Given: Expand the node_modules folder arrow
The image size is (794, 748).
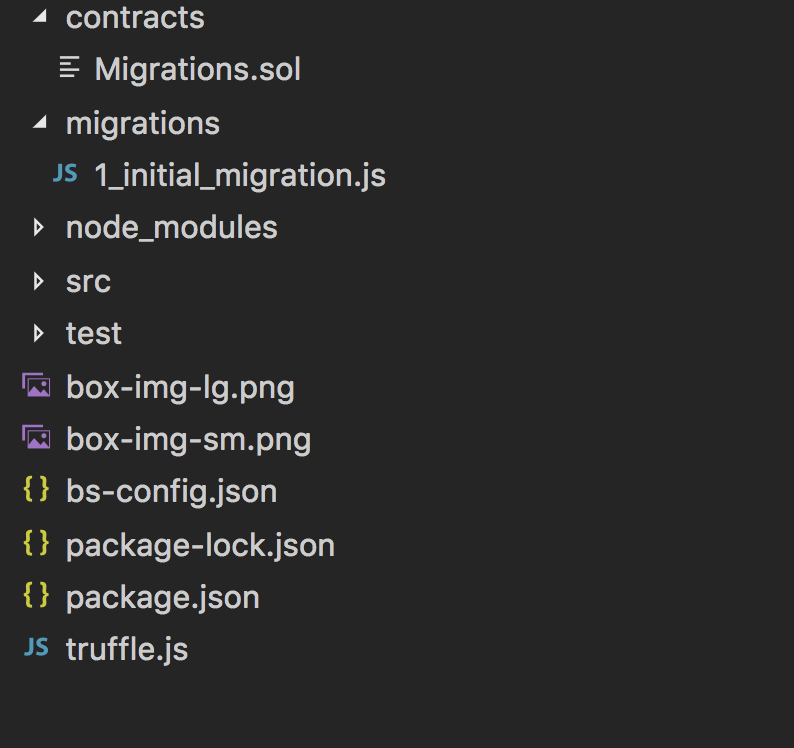Looking at the screenshot, I should pos(39,228).
